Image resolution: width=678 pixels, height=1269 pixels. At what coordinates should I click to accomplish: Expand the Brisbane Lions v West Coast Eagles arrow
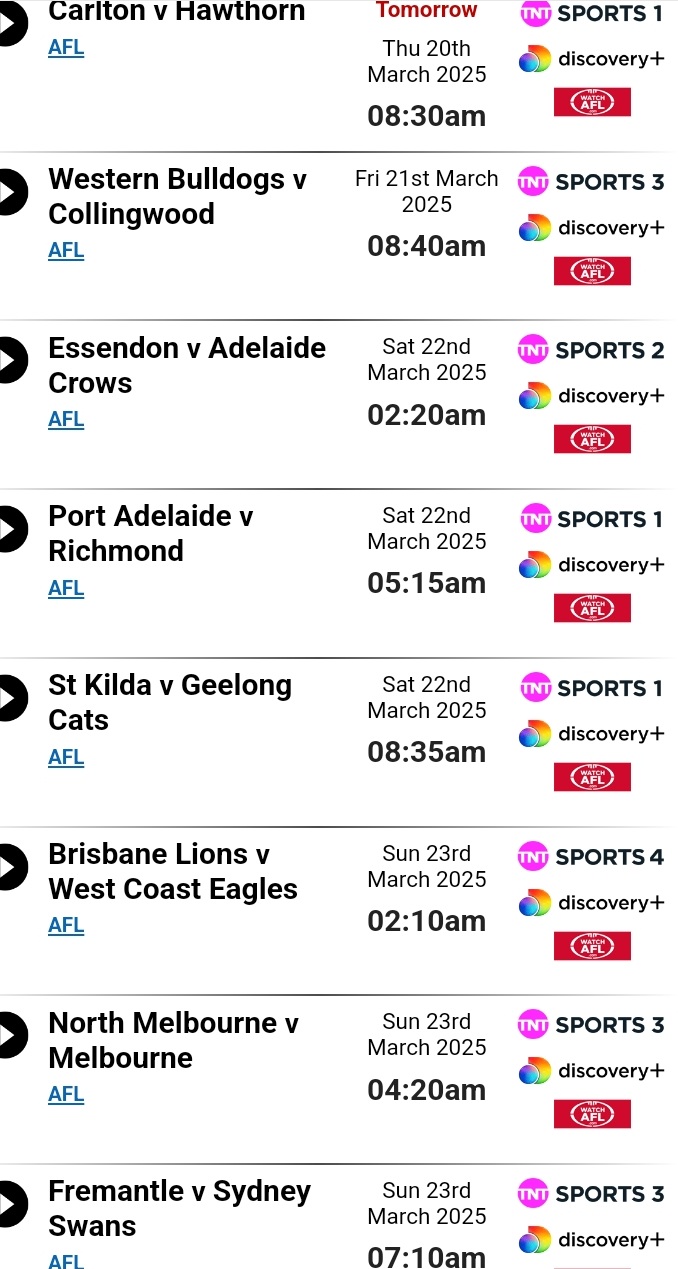[x=12, y=866]
